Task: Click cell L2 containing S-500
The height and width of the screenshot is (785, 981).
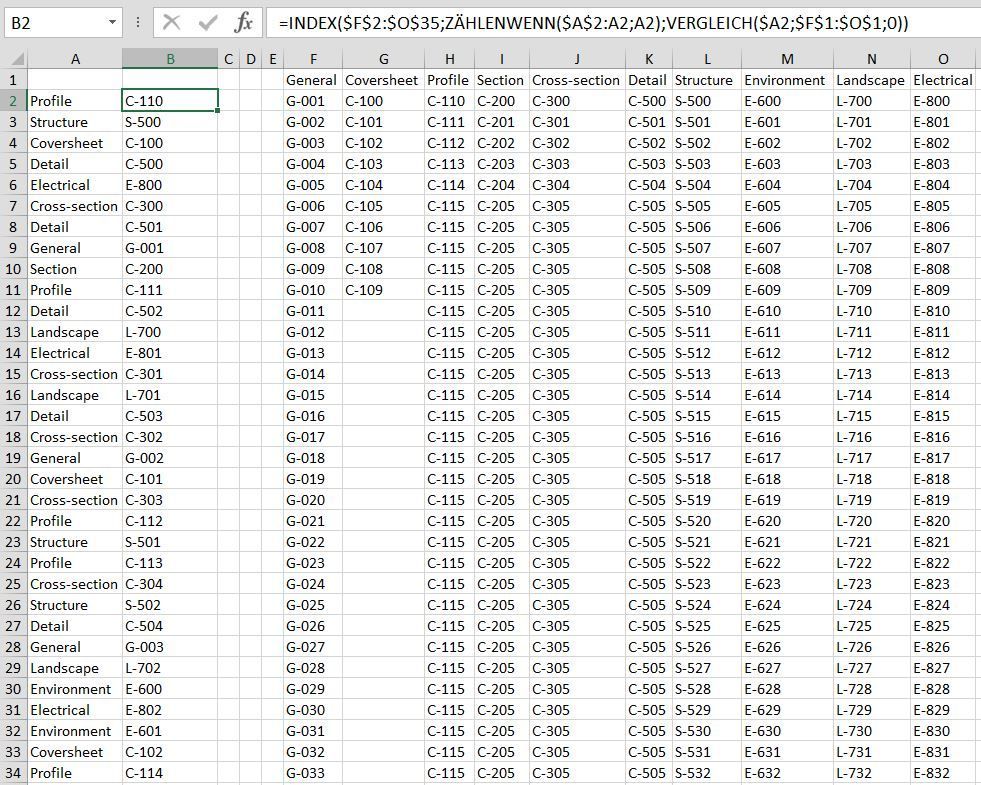Action: coord(706,101)
